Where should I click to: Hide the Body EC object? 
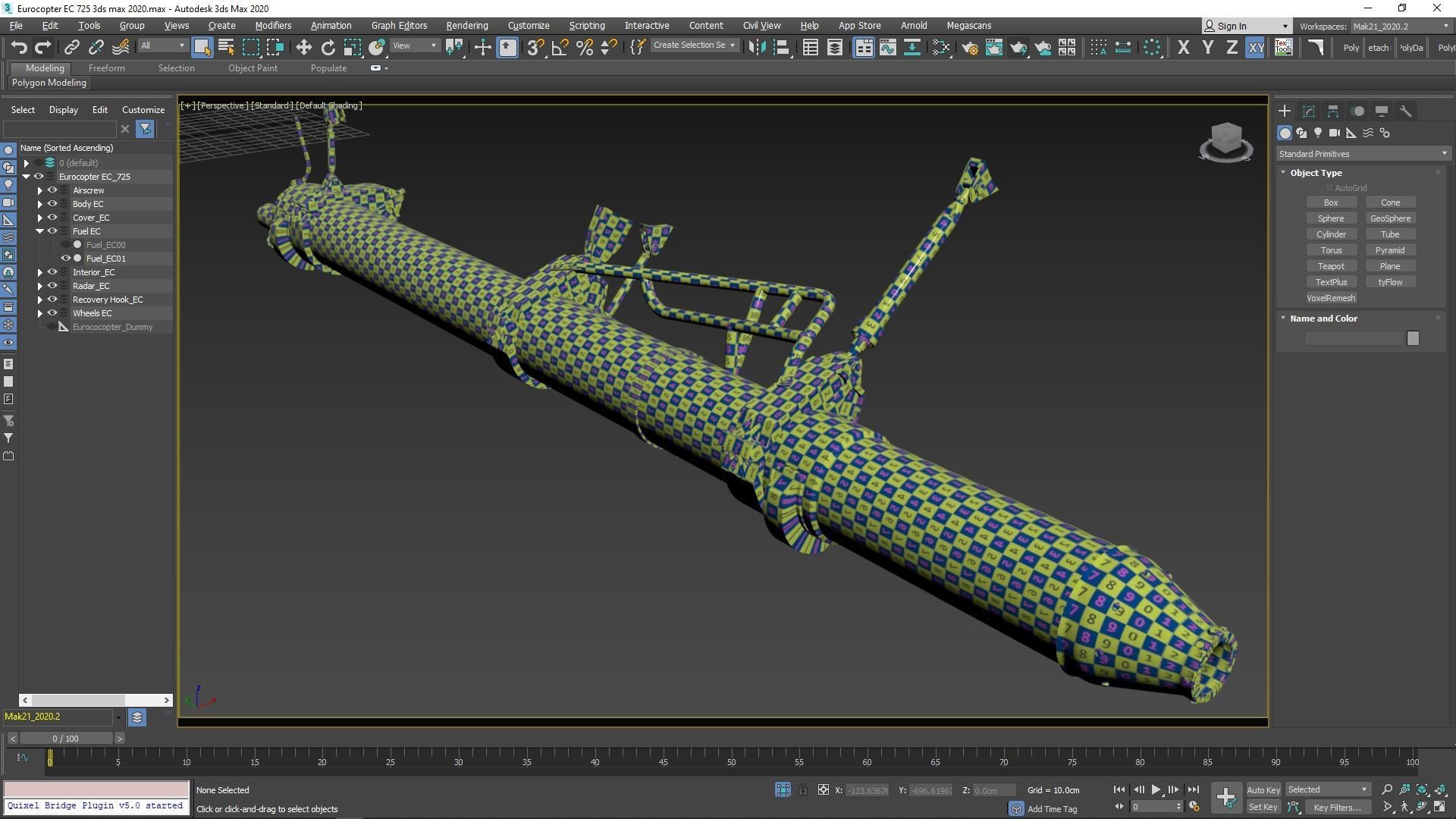[52, 204]
